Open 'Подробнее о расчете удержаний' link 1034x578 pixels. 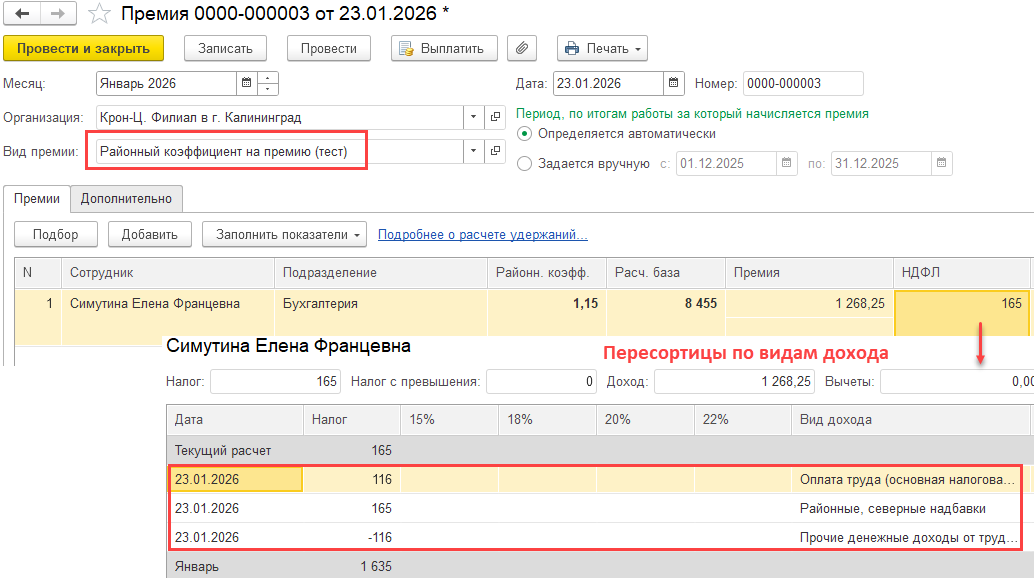(482, 235)
